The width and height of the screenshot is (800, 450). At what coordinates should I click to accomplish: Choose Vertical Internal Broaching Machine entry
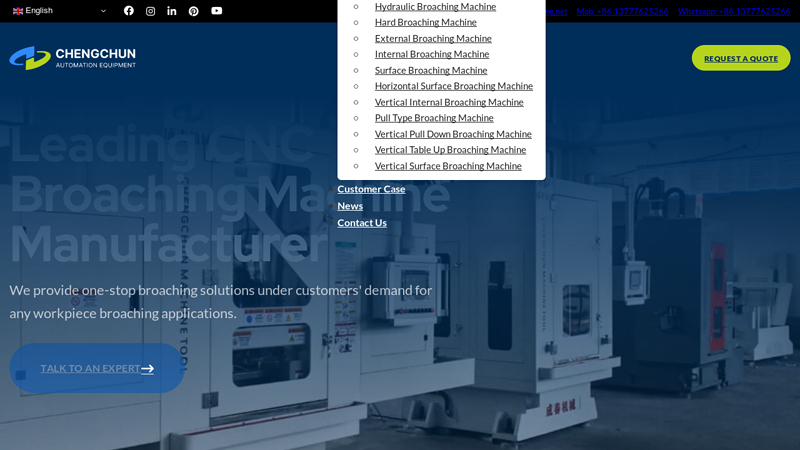click(449, 102)
